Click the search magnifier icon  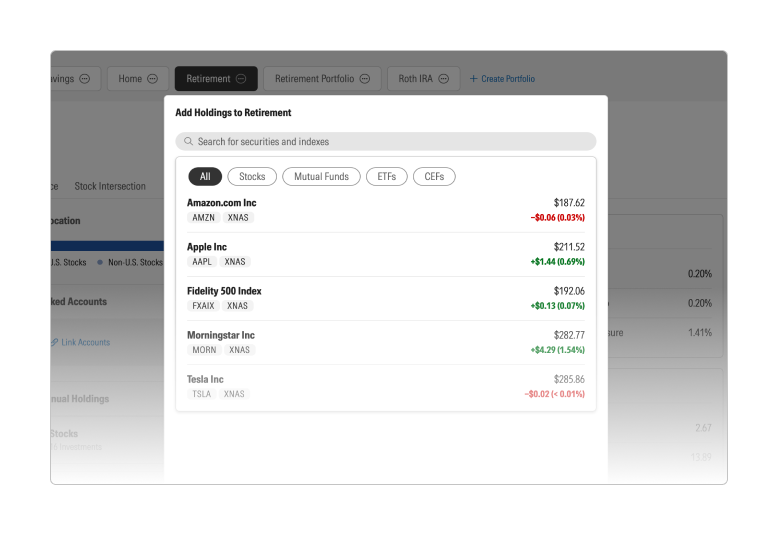(188, 142)
